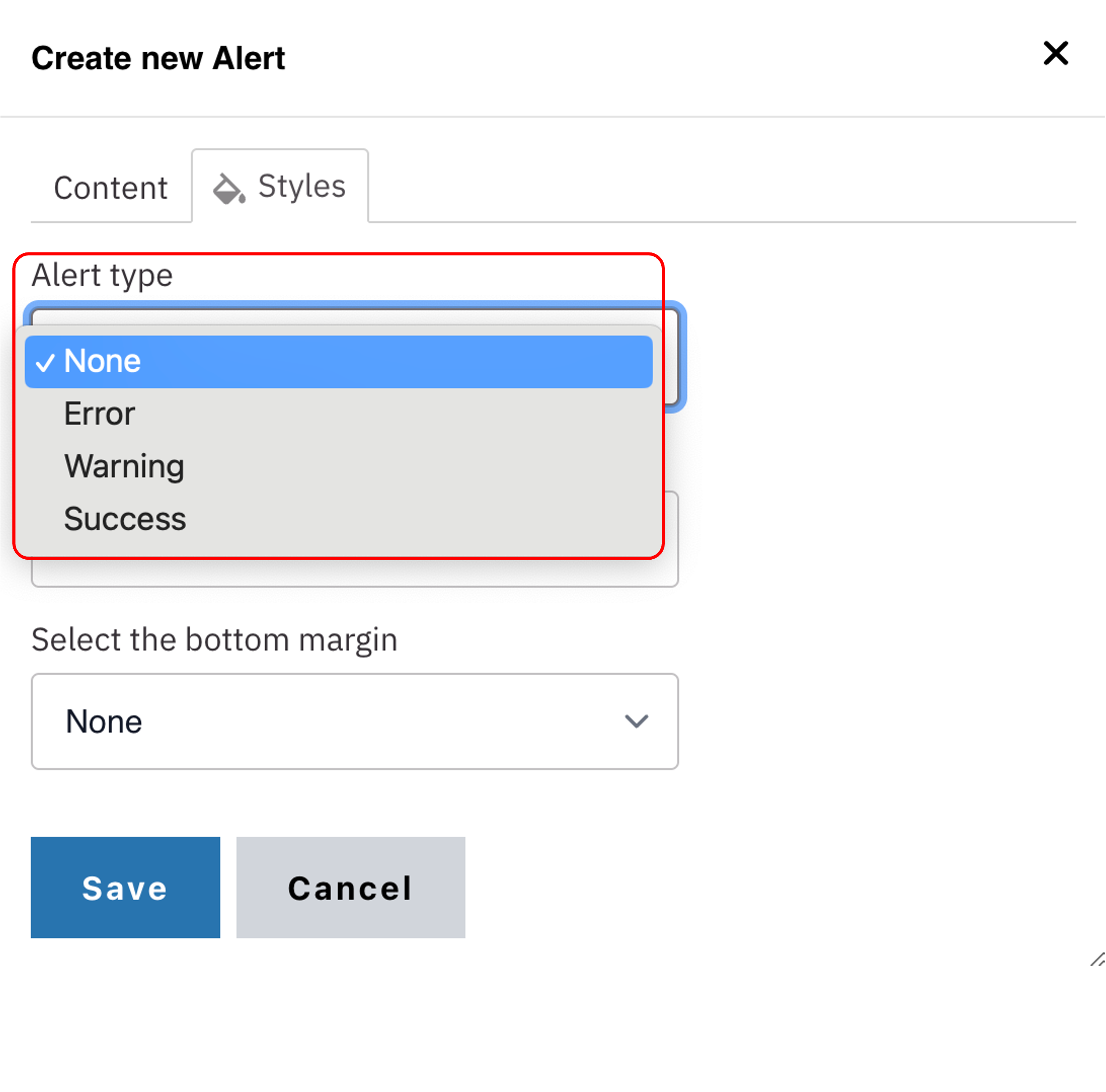Click the Create new Alert dialog title
The image size is (1106, 1092).
[x=158, y=58]
